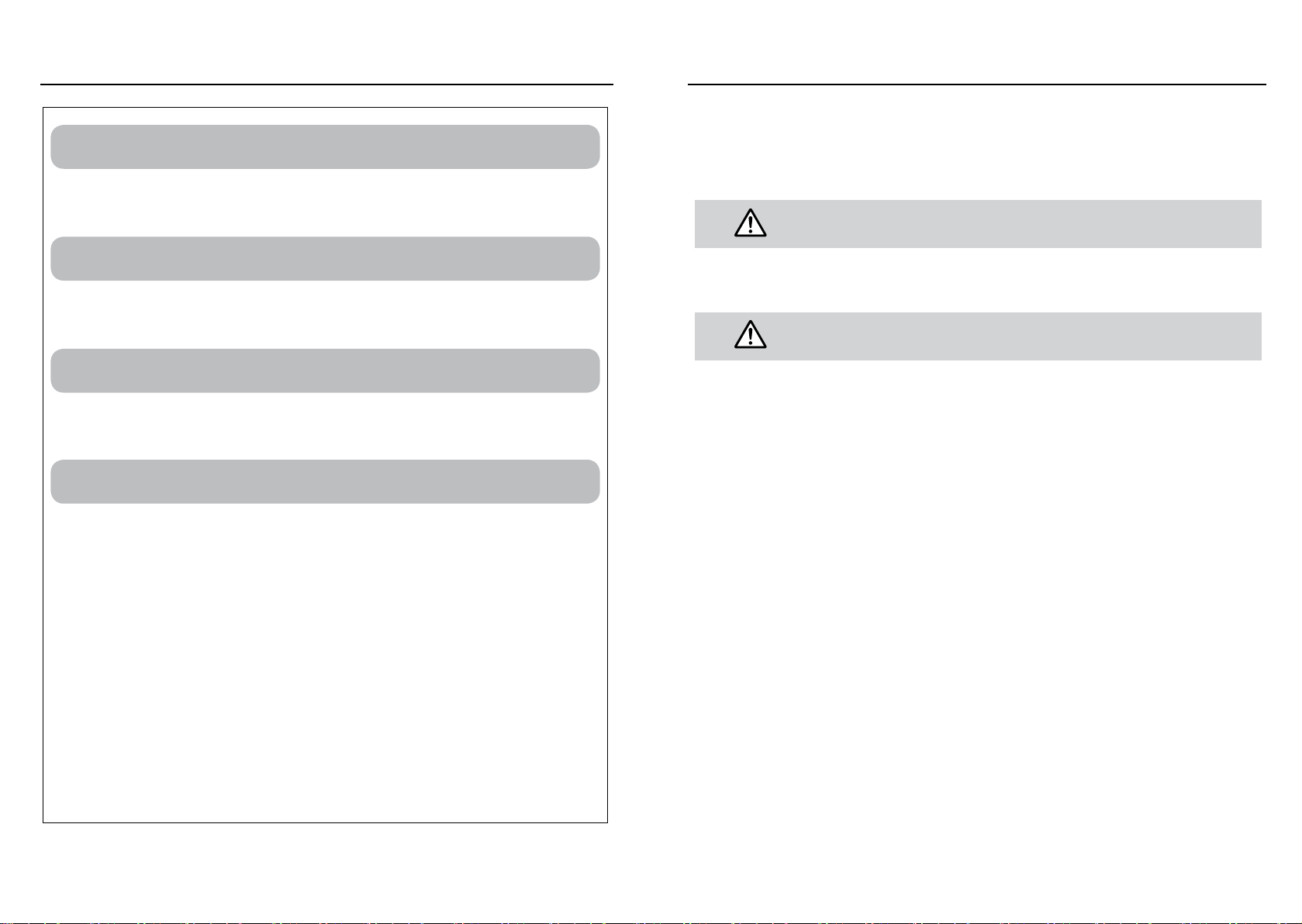The width and height of the screenshot is (1302, 924).
Task: Click the horizontal rule above the right page
Action: tap(977, 84)
